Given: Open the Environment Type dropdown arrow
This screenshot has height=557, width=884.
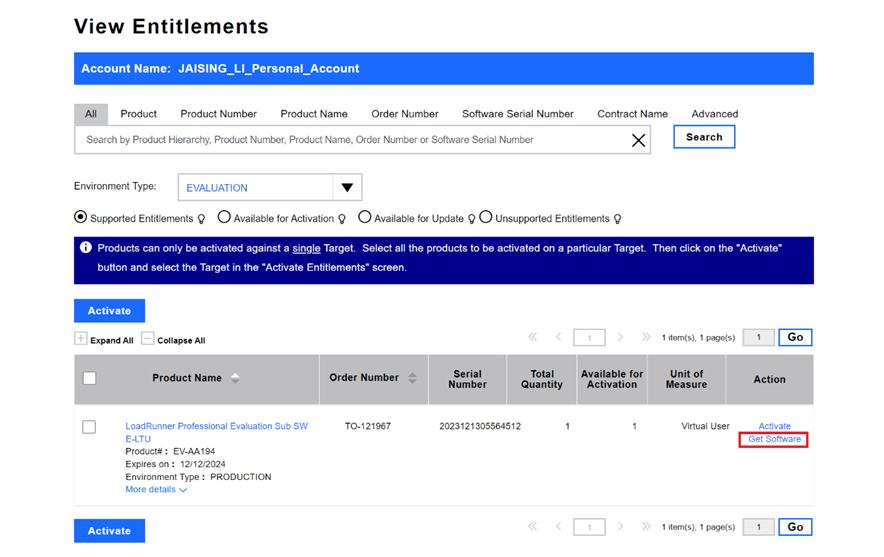Looking at the screenshot, I should pyautogui.click(x=347, y=187).
